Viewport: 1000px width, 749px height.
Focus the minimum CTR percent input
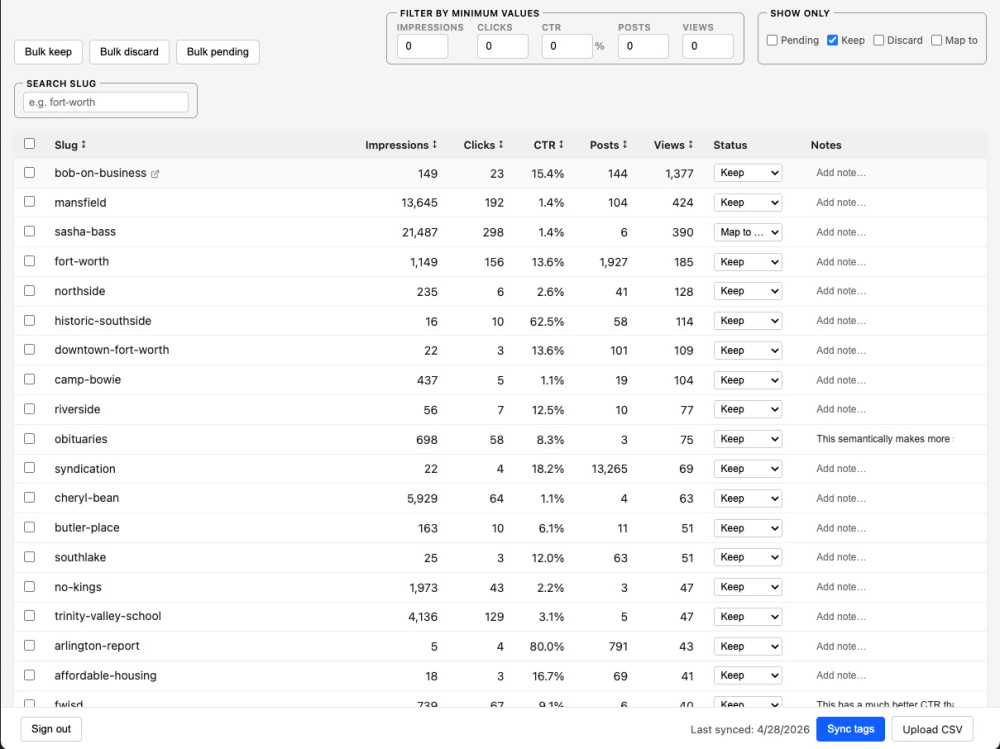point(567,46)
